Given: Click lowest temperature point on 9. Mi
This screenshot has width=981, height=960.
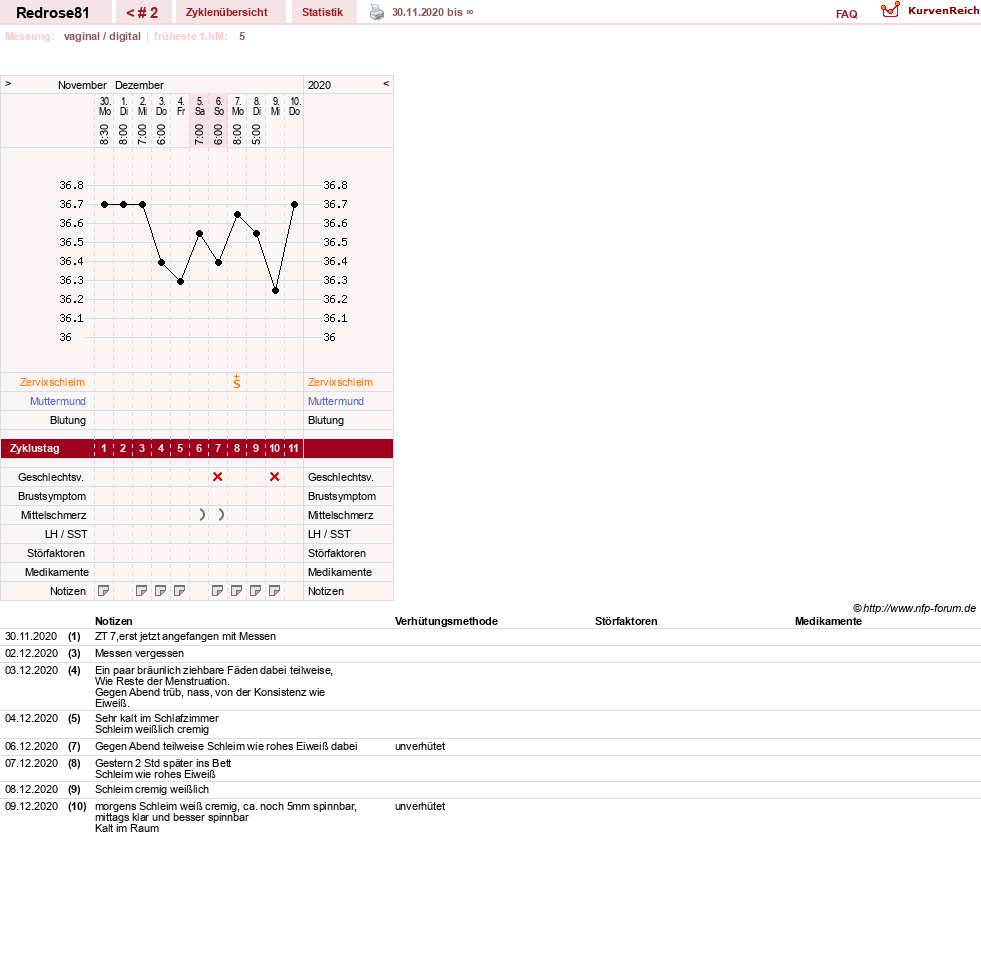Looking at the screenshot, I should click(275, 291).
